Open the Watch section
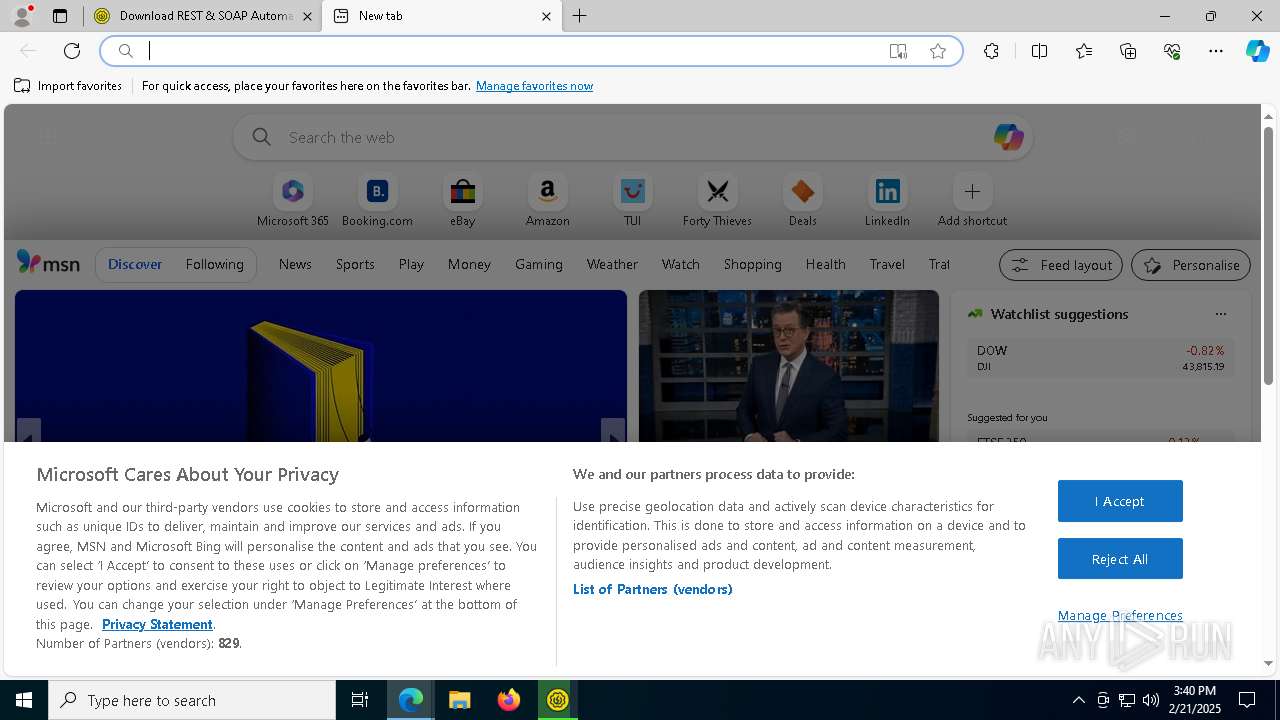Image resolution: width=1280 pixels, height=720 pixels. pos(681,264)
